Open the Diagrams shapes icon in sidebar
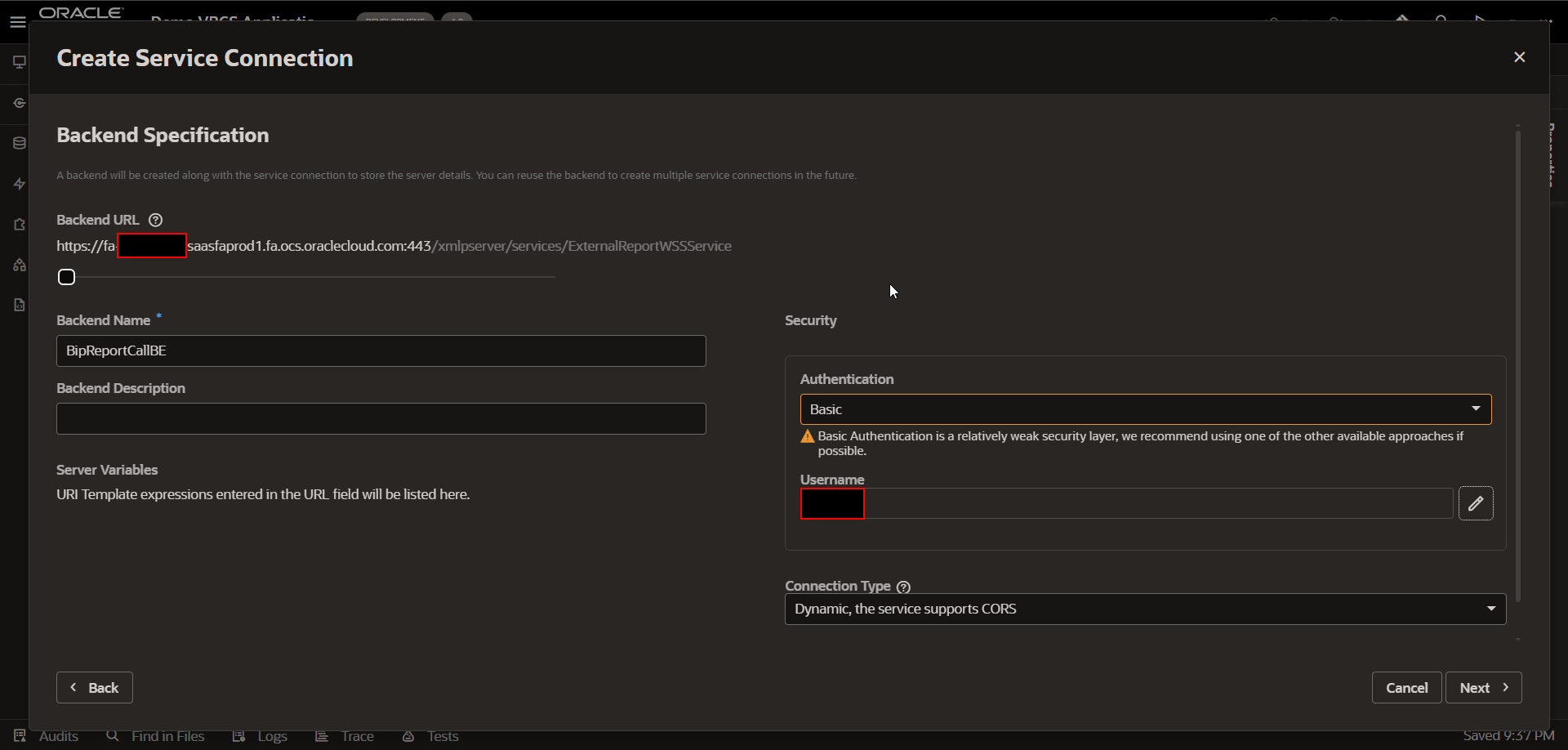 (20, 265)
